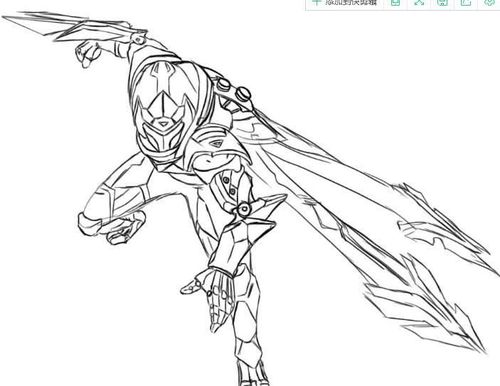Click the save icon next to 添加到快剪辑
Image resolution: width=500 pixels, height=386 pixels.
395,3
